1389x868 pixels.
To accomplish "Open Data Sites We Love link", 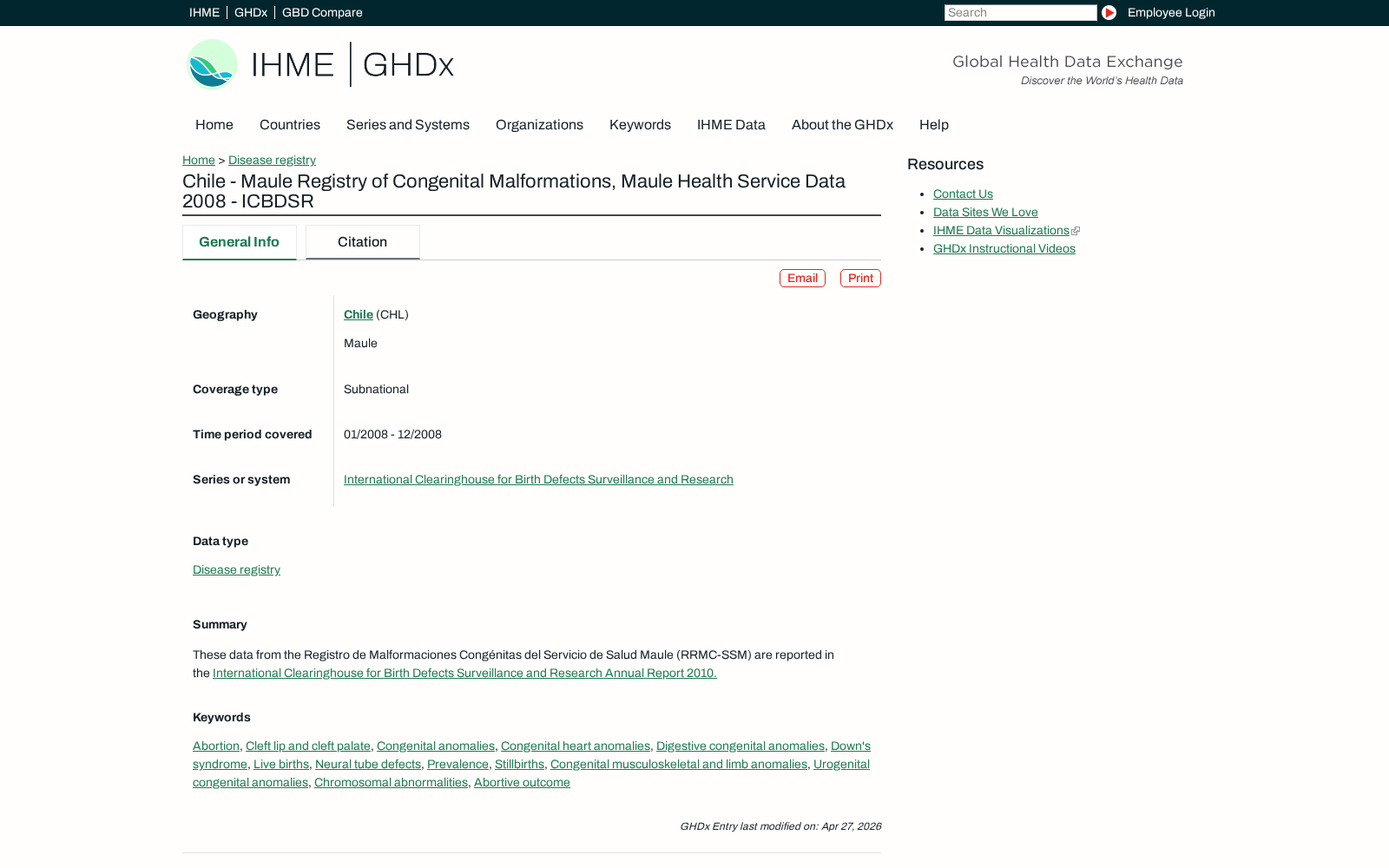I will tap(985, 212).
